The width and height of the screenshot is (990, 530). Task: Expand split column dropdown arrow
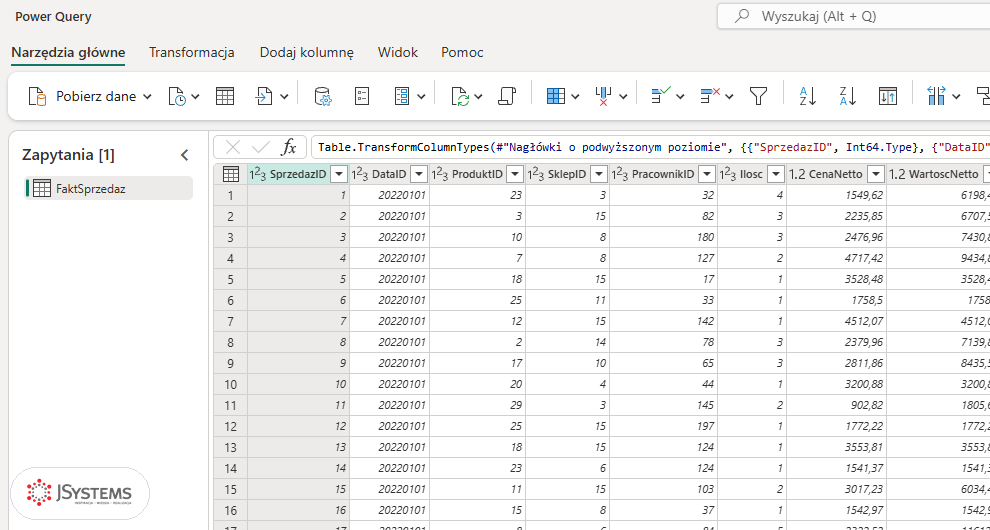tap(956, 97)
